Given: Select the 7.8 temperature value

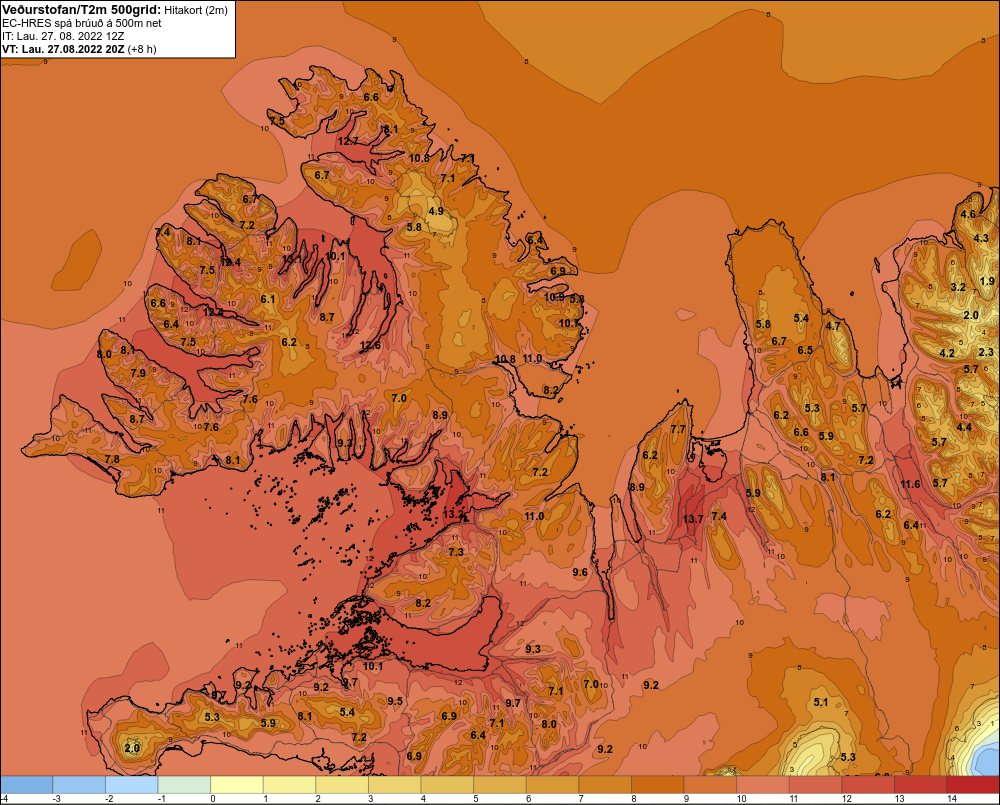Looking at the screenshot, I should [112, 459].
